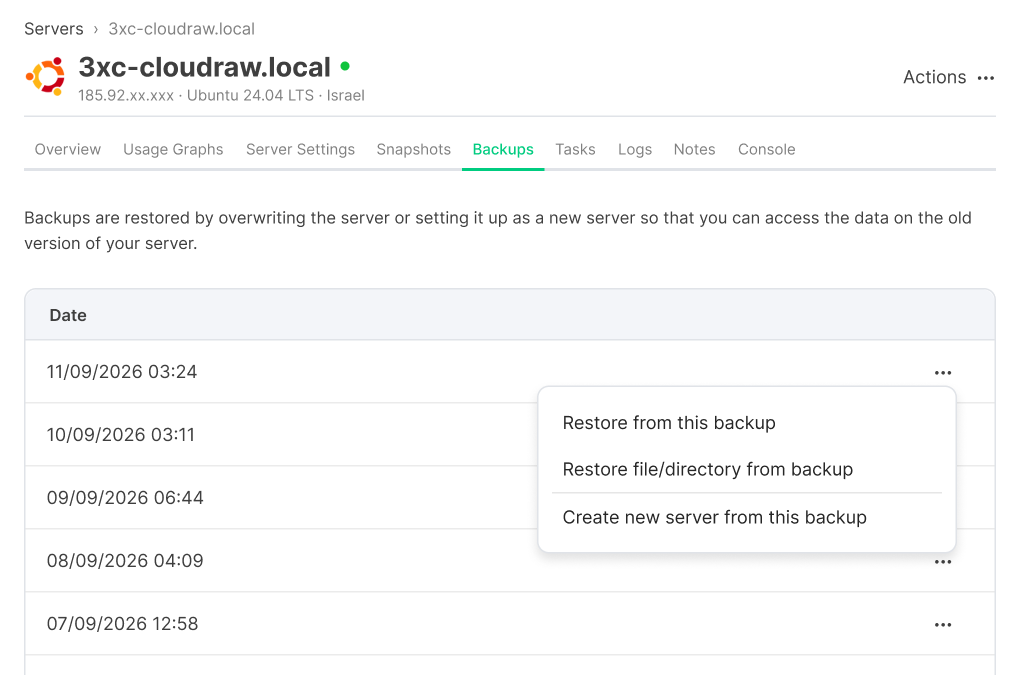This screenshot has height=675, width=1020.
Task: Open the Console tab
Action: 766,150
